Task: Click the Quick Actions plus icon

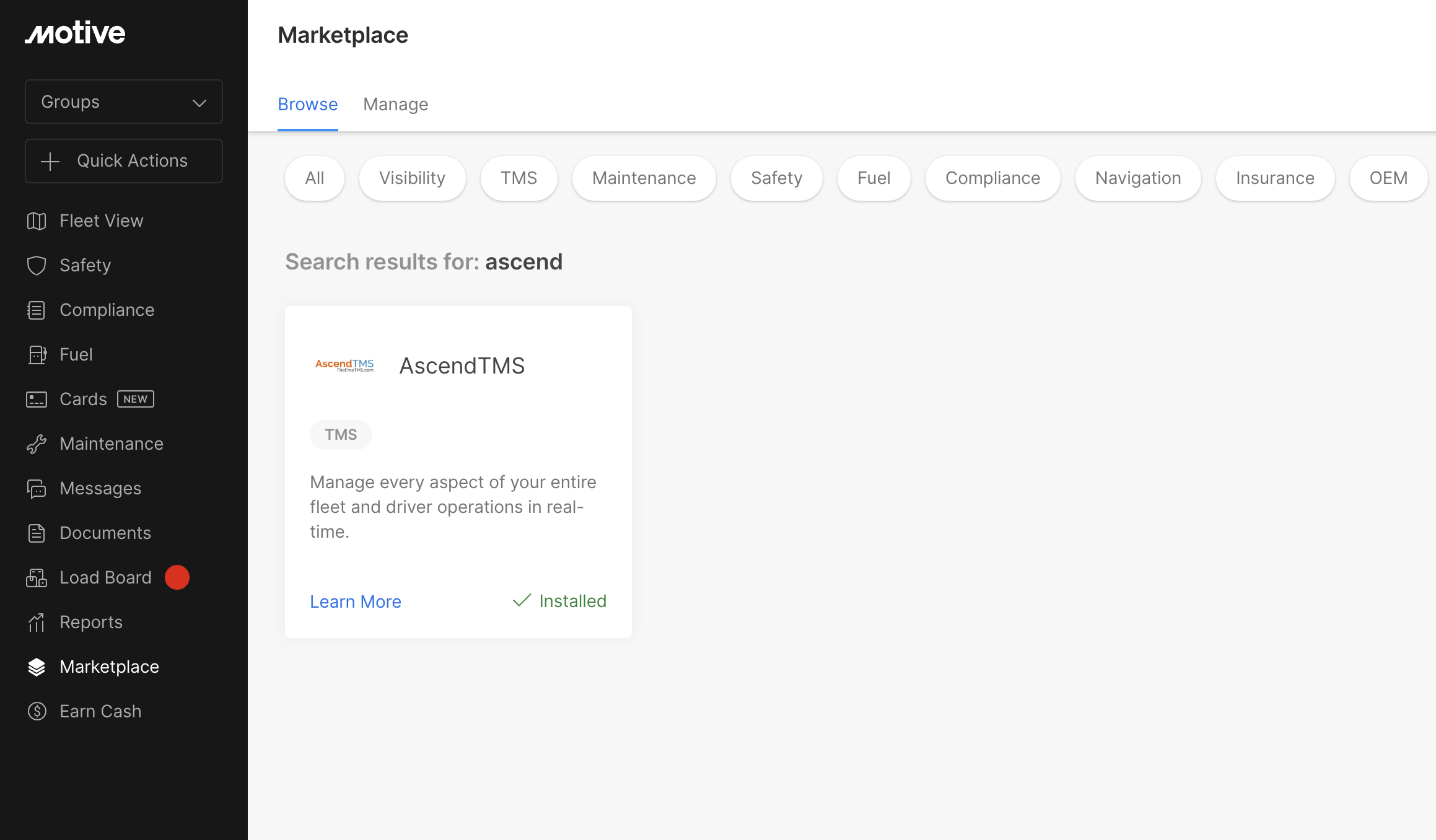Action: pos(50,162)
